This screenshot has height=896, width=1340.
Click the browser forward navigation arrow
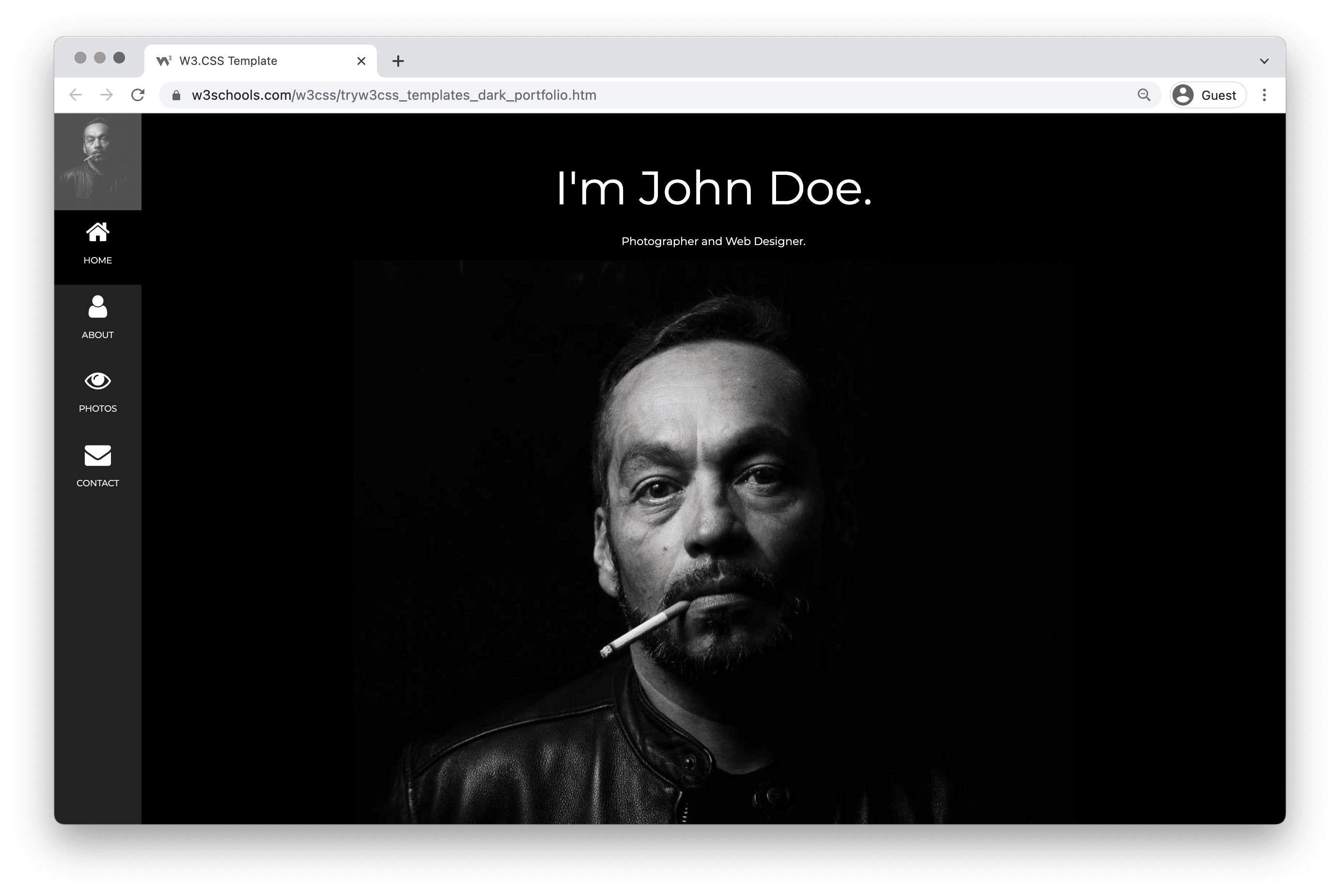[x=108, y=94]
